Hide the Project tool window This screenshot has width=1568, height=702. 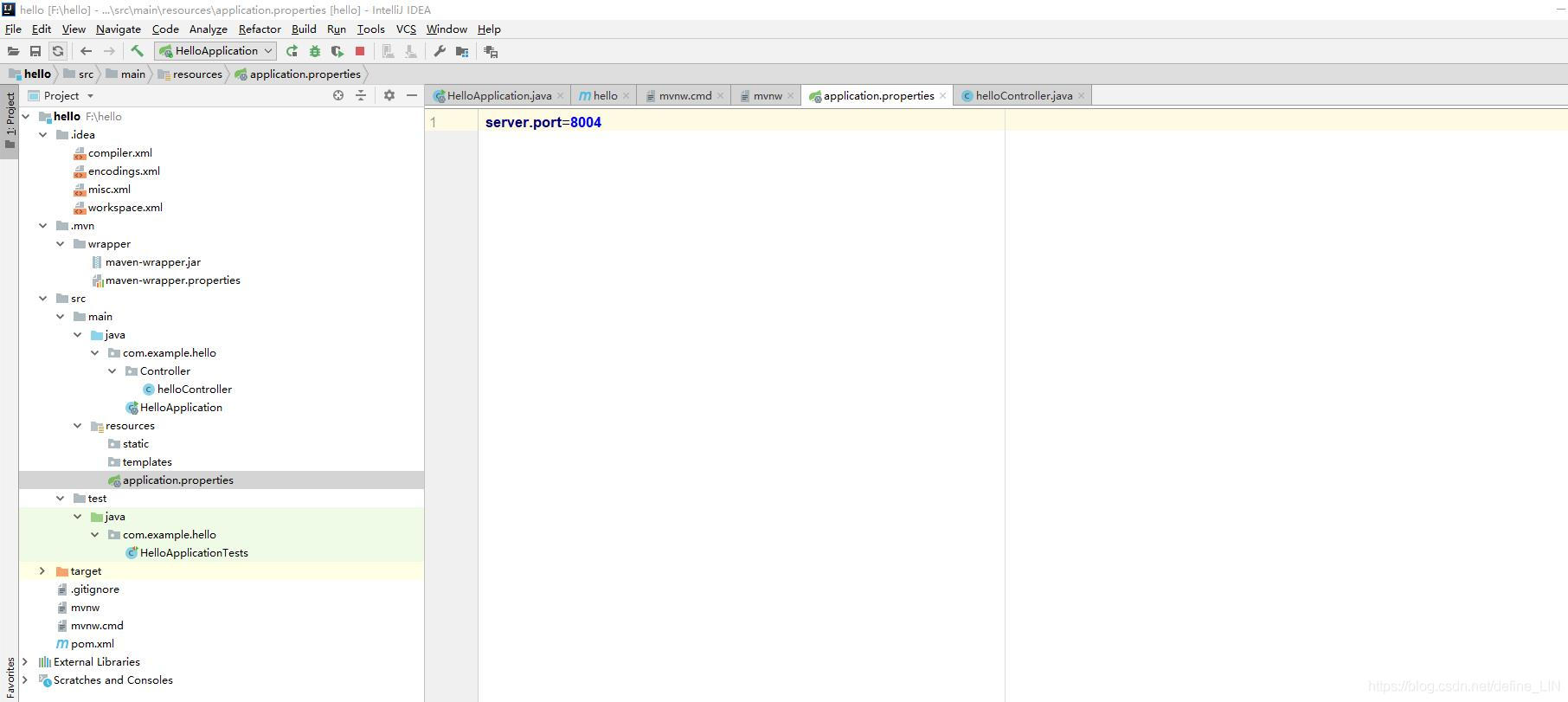tap(412, 95)
